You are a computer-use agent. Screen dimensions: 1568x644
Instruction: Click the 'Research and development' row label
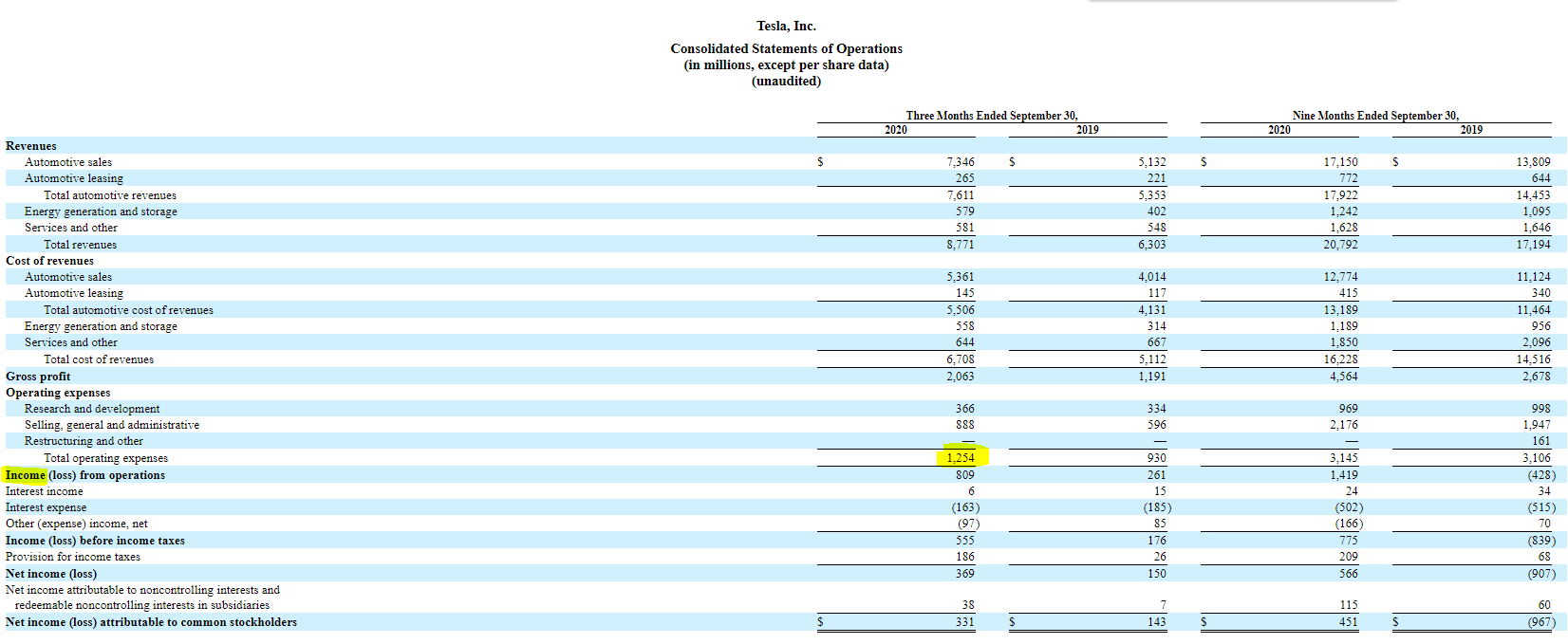(92, 409)
